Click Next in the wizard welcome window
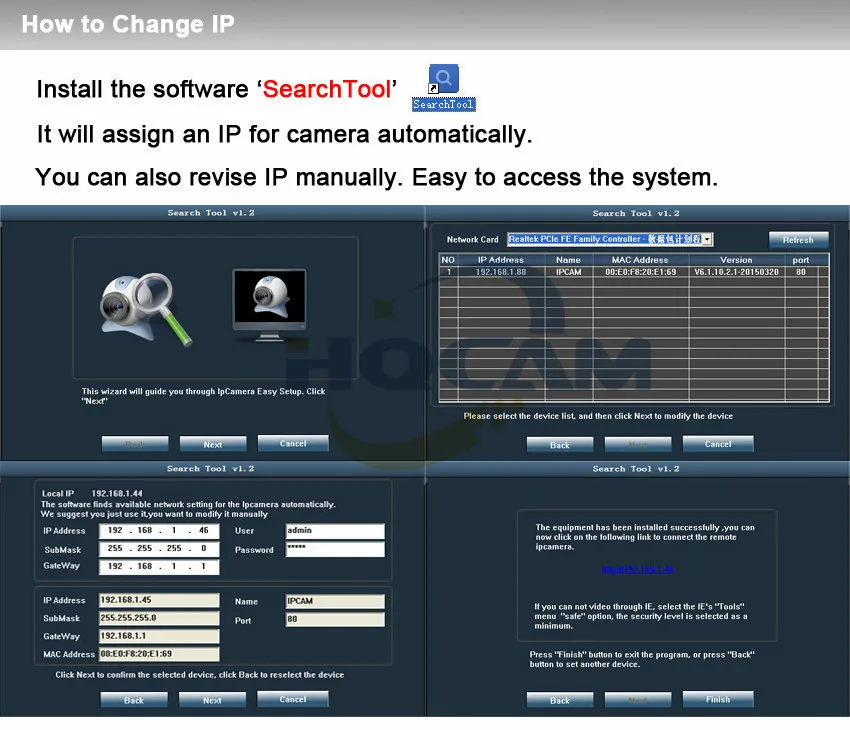Image resolution: width=850 pixels, height=730 pixels. [212, 444]
